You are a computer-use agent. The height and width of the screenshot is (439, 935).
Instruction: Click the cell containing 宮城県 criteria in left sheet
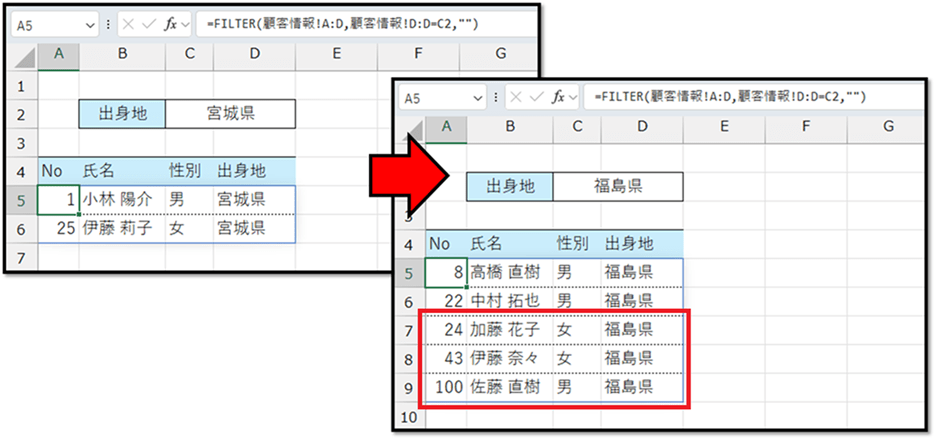(x=230, y=114)
